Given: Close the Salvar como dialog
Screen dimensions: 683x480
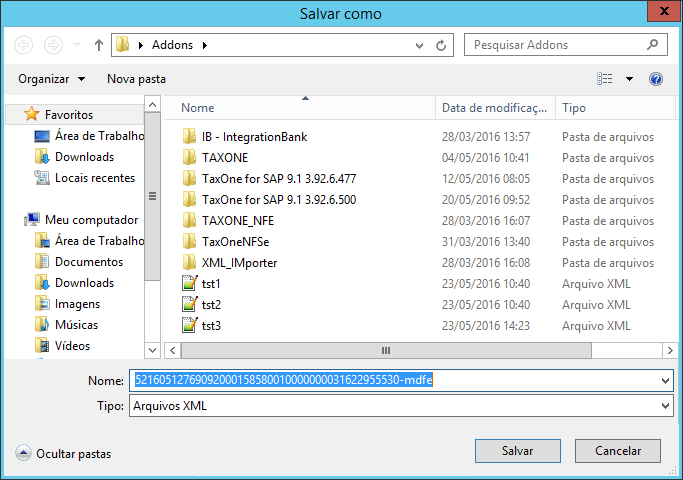Looking at the screenshot, I should point(664,11).
